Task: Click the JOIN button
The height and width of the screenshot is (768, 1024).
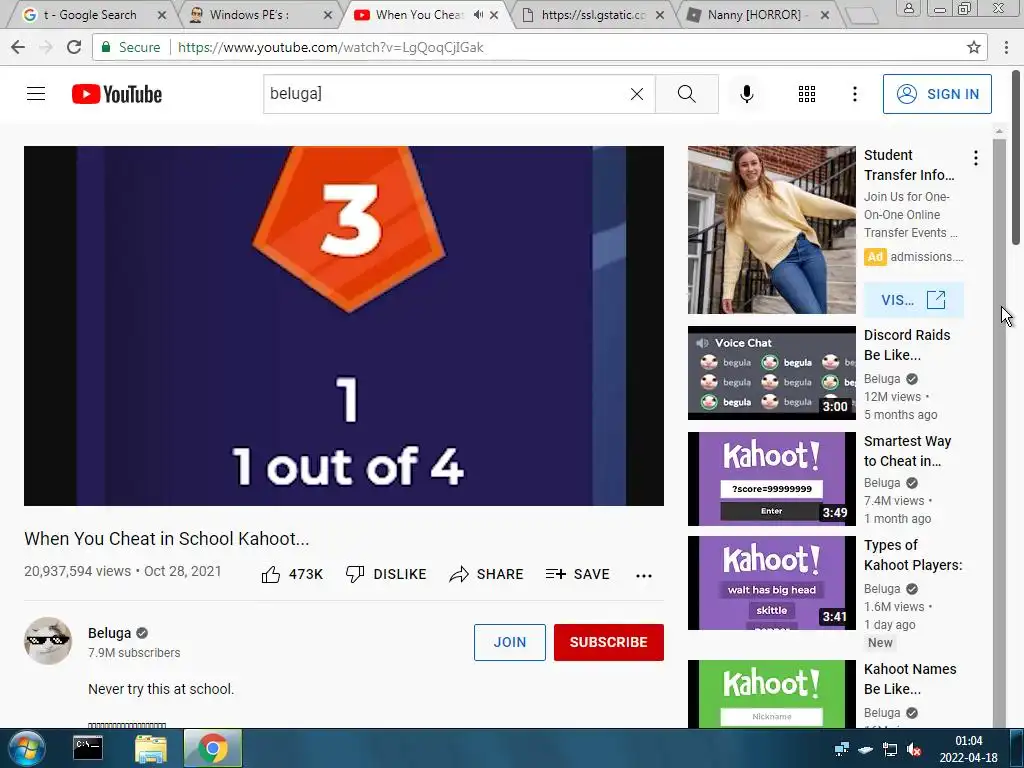Action: [x=509, y=642]
